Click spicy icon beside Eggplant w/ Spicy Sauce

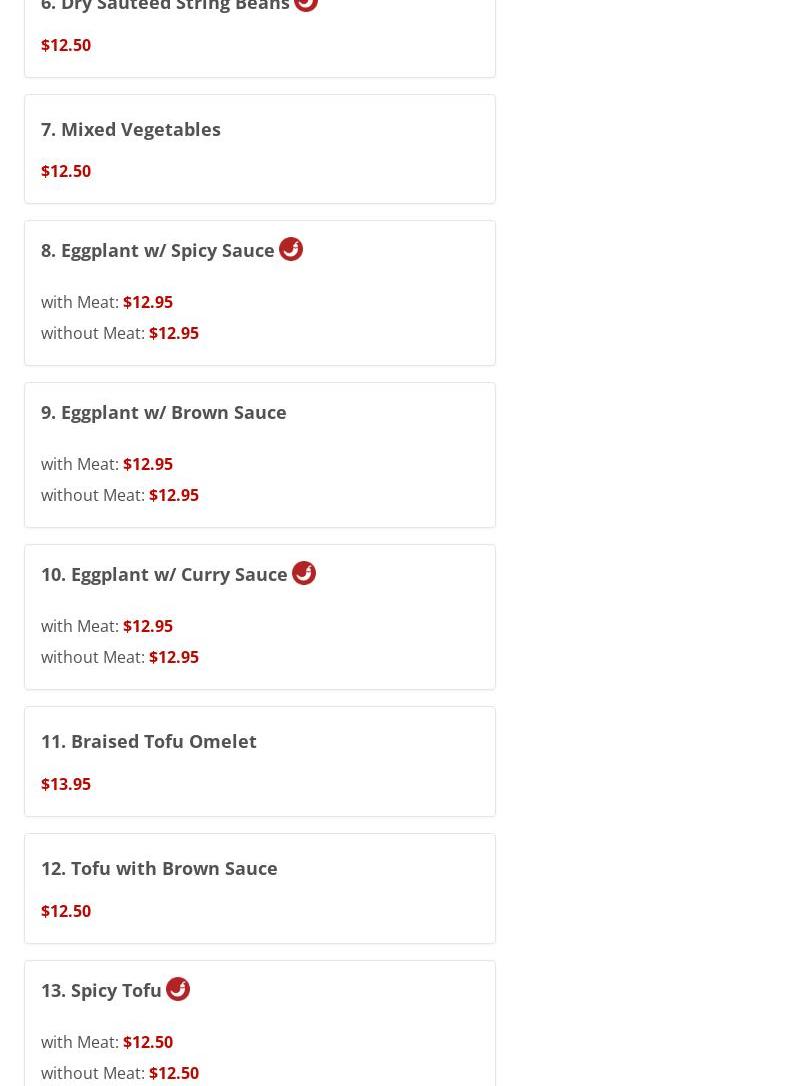click(x=291, y=249)
